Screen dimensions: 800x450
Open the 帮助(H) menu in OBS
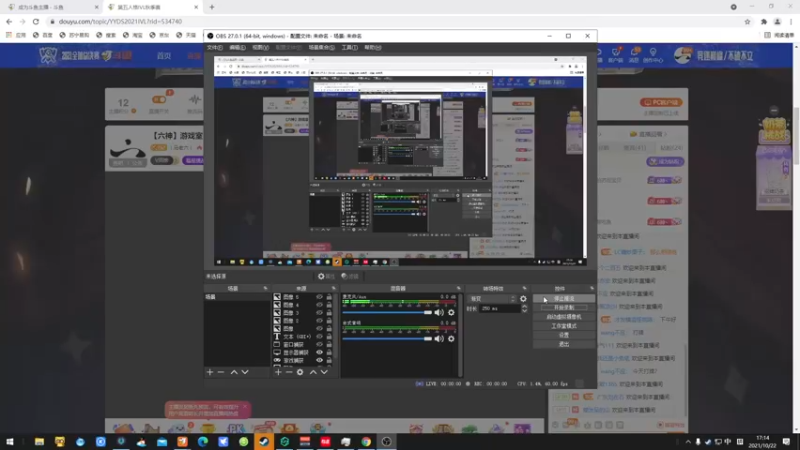tap(372, 47)
